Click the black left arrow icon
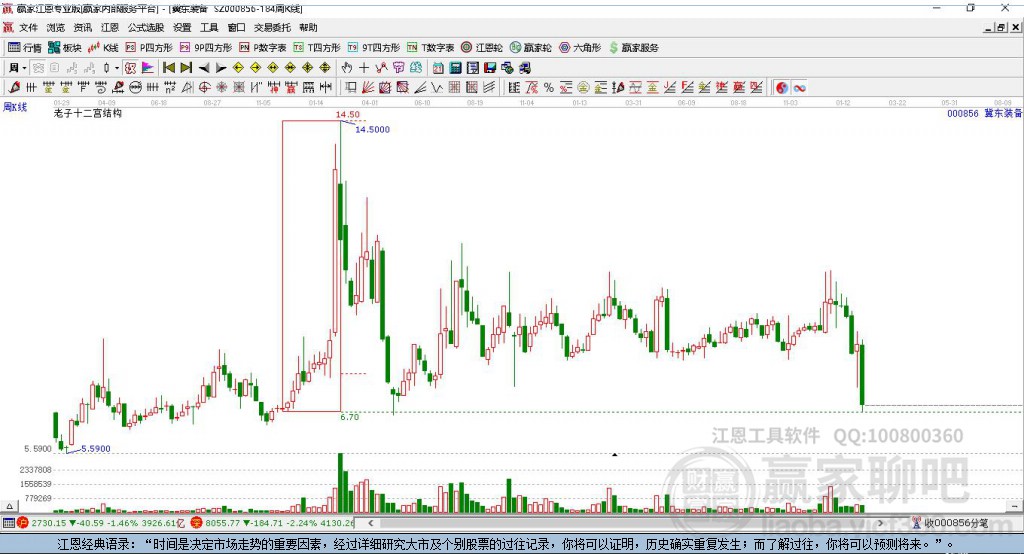Viewport: 1024px width, 554px height. 203,68
